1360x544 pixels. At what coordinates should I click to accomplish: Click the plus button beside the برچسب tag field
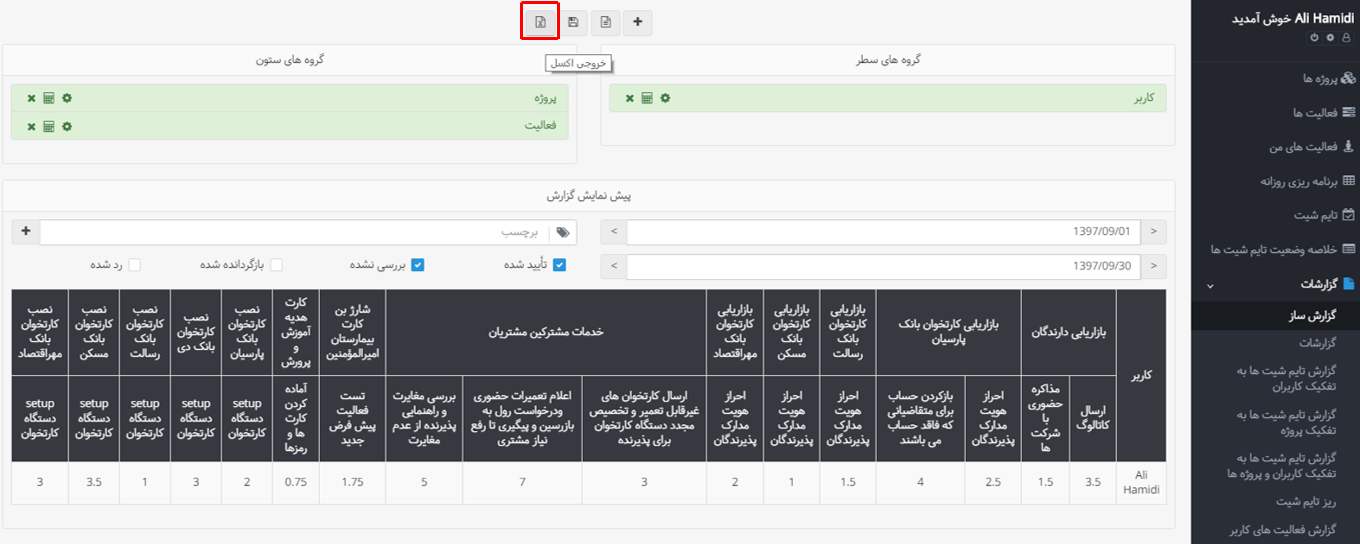[x=26, y=232]
